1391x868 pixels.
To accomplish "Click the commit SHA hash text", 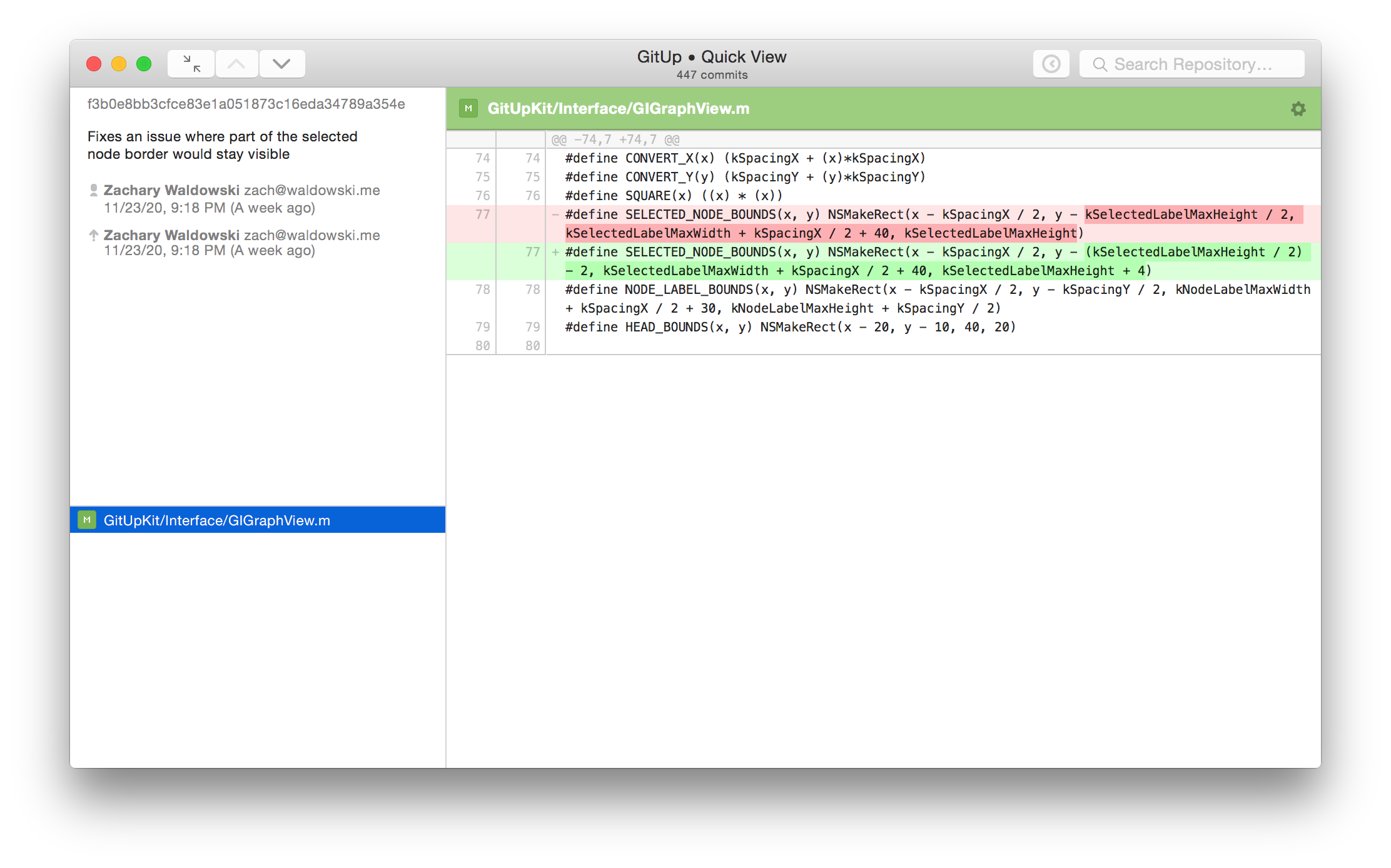I will pyautogui.click(x=246, y=104).
